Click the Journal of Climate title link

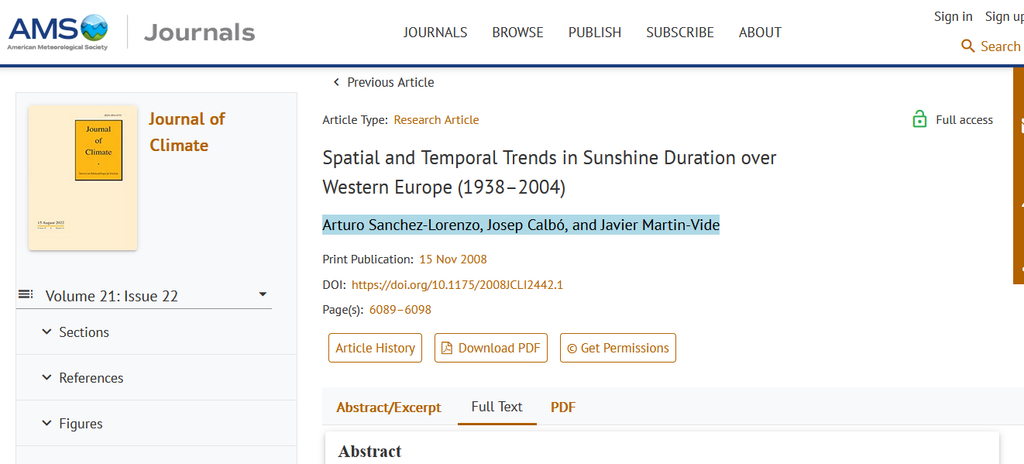[187, 132]
